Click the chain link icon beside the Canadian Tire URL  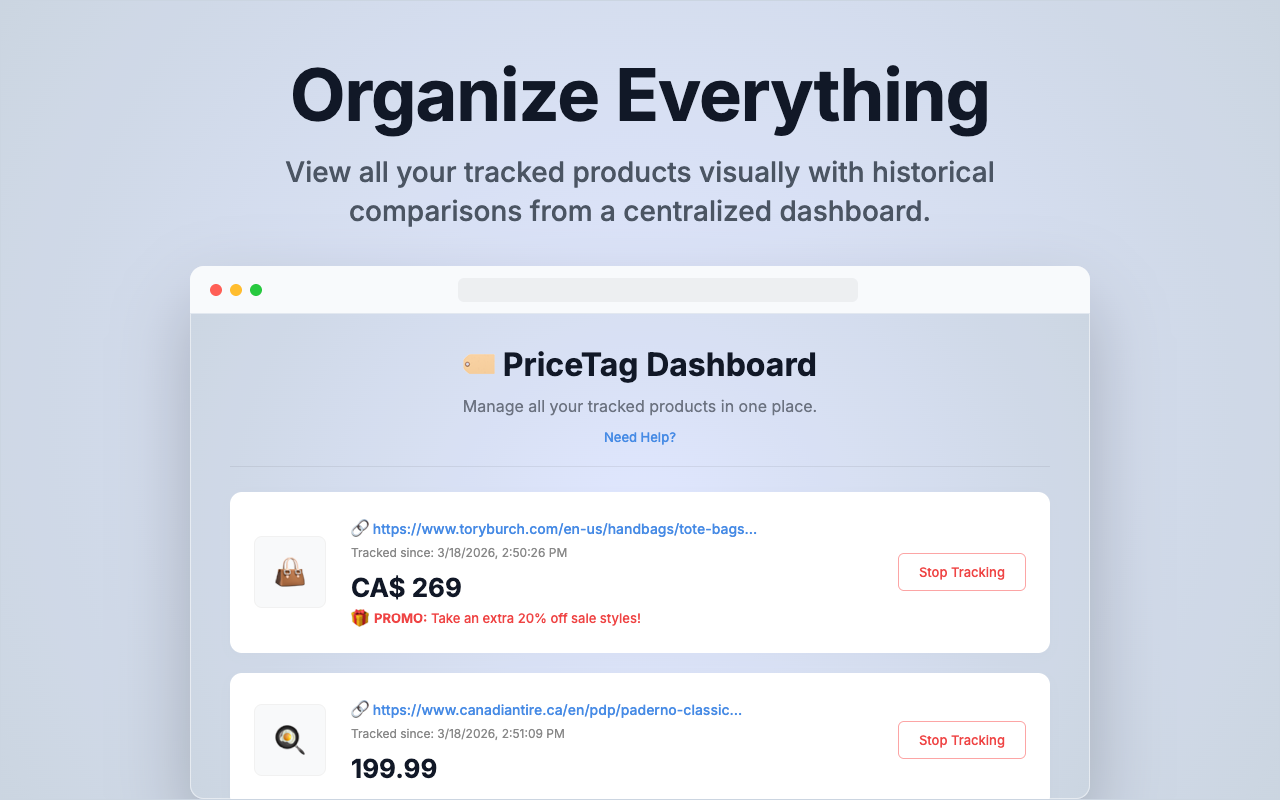click(360, 709)
